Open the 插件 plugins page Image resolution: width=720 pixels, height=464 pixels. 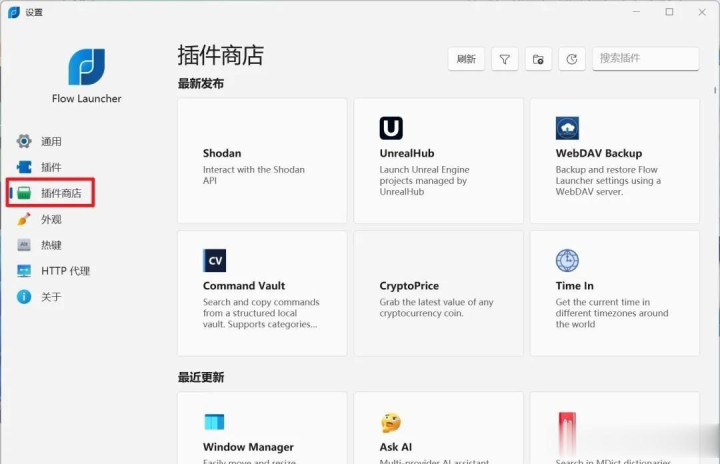(x=50, y=167)
